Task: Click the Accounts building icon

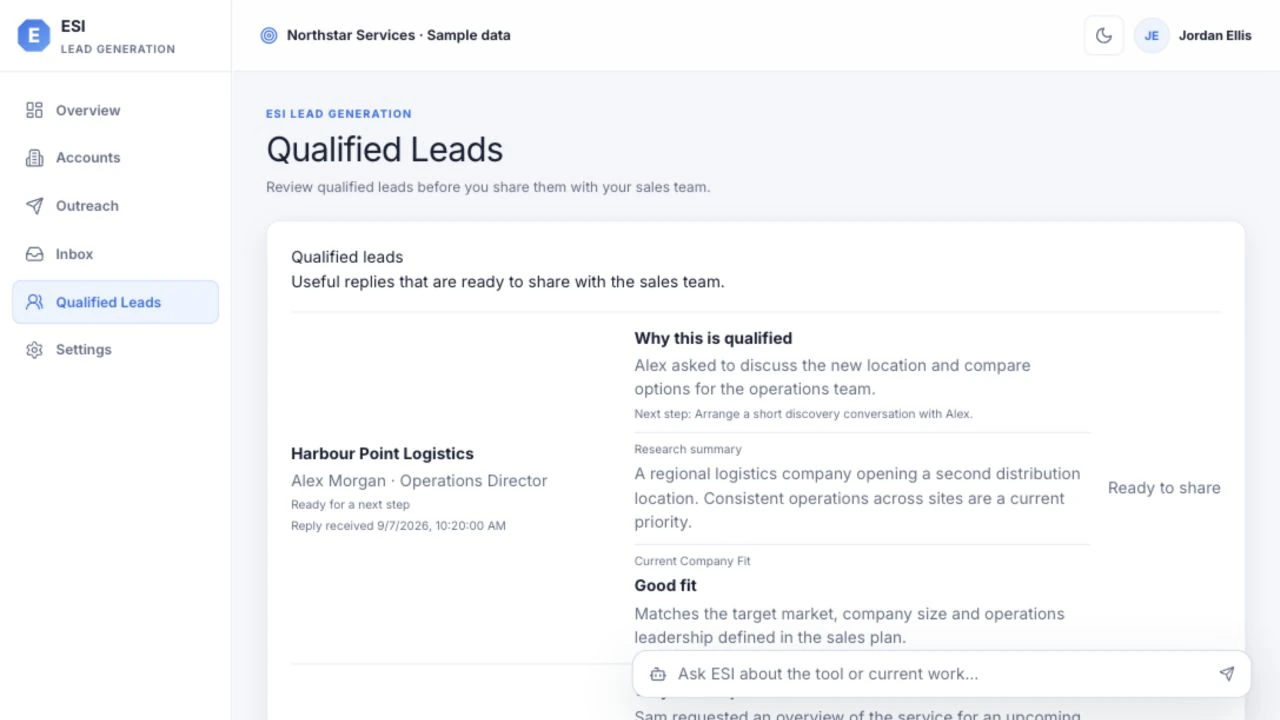Action: (34, 158)
